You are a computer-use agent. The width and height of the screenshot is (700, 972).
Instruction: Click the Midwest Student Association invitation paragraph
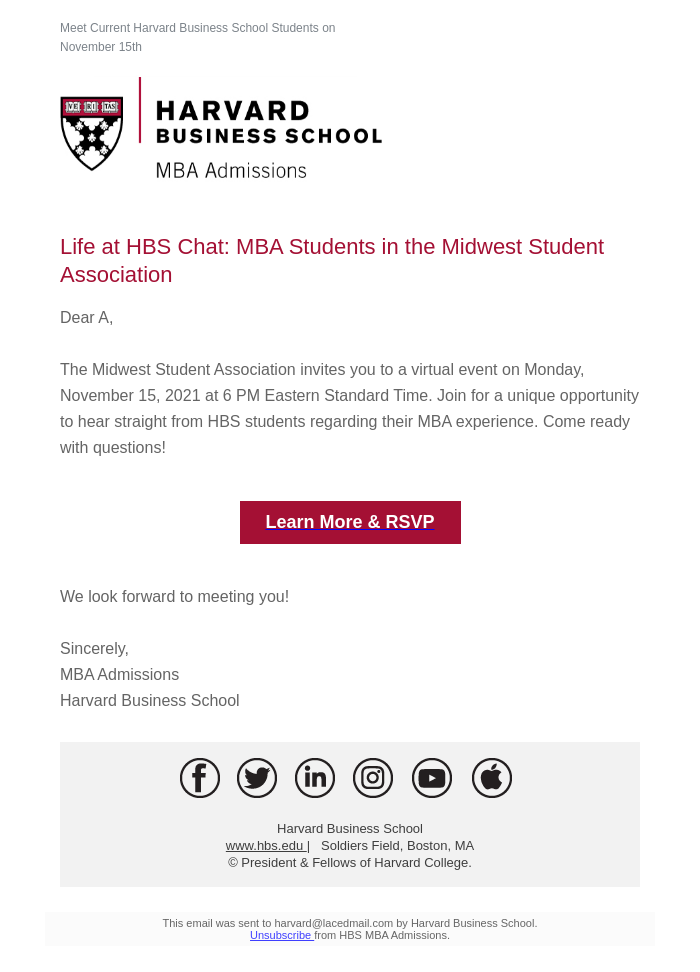point(349,409)
